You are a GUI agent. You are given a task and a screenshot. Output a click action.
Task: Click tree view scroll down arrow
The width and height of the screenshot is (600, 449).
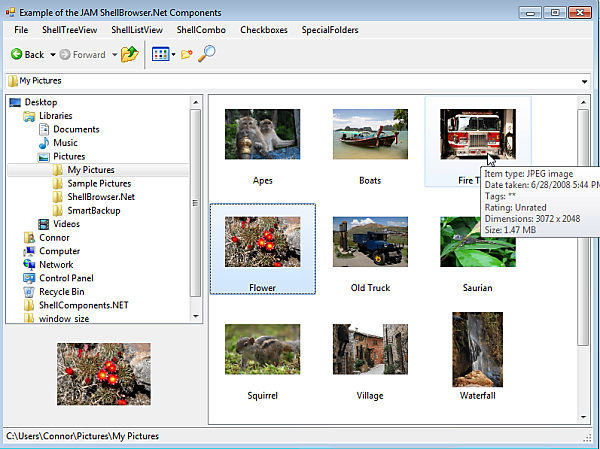tap(196, 316)
